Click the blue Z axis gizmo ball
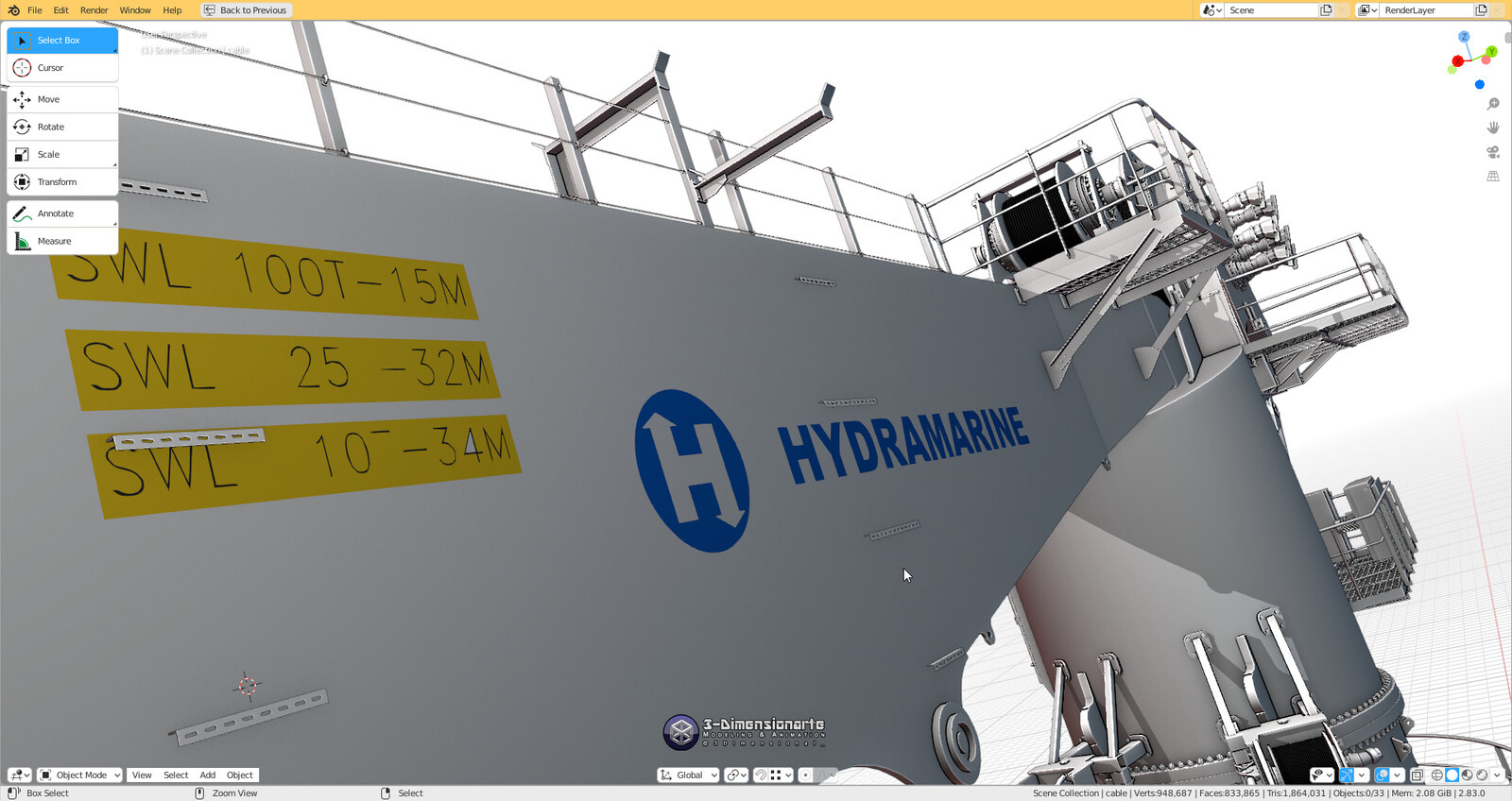This screenshot has width=1512, height=801. tap(1464, 37)
